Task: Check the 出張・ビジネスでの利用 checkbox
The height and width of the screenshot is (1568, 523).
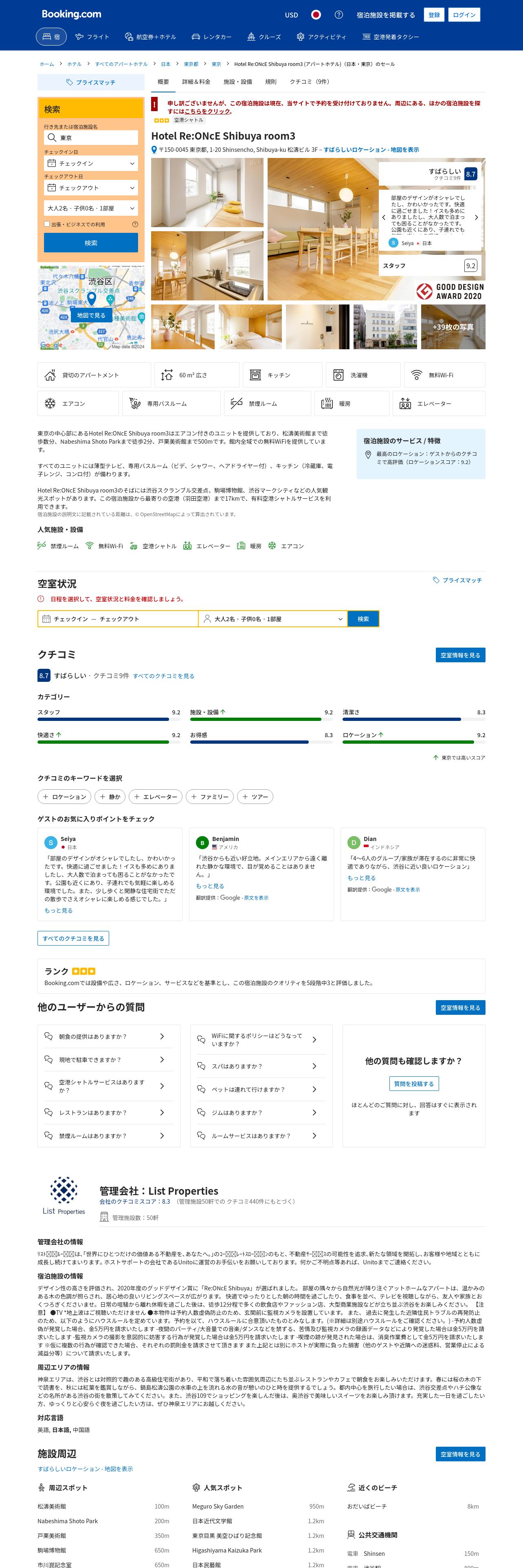Action: 47,224
